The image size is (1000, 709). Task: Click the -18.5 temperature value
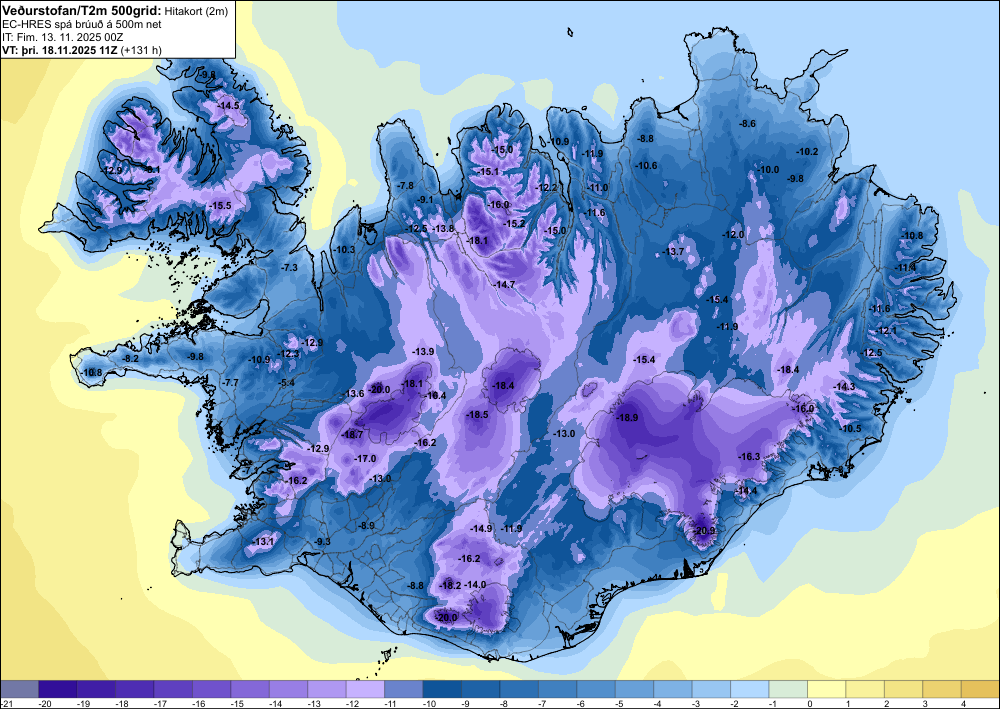pos(477,414)
